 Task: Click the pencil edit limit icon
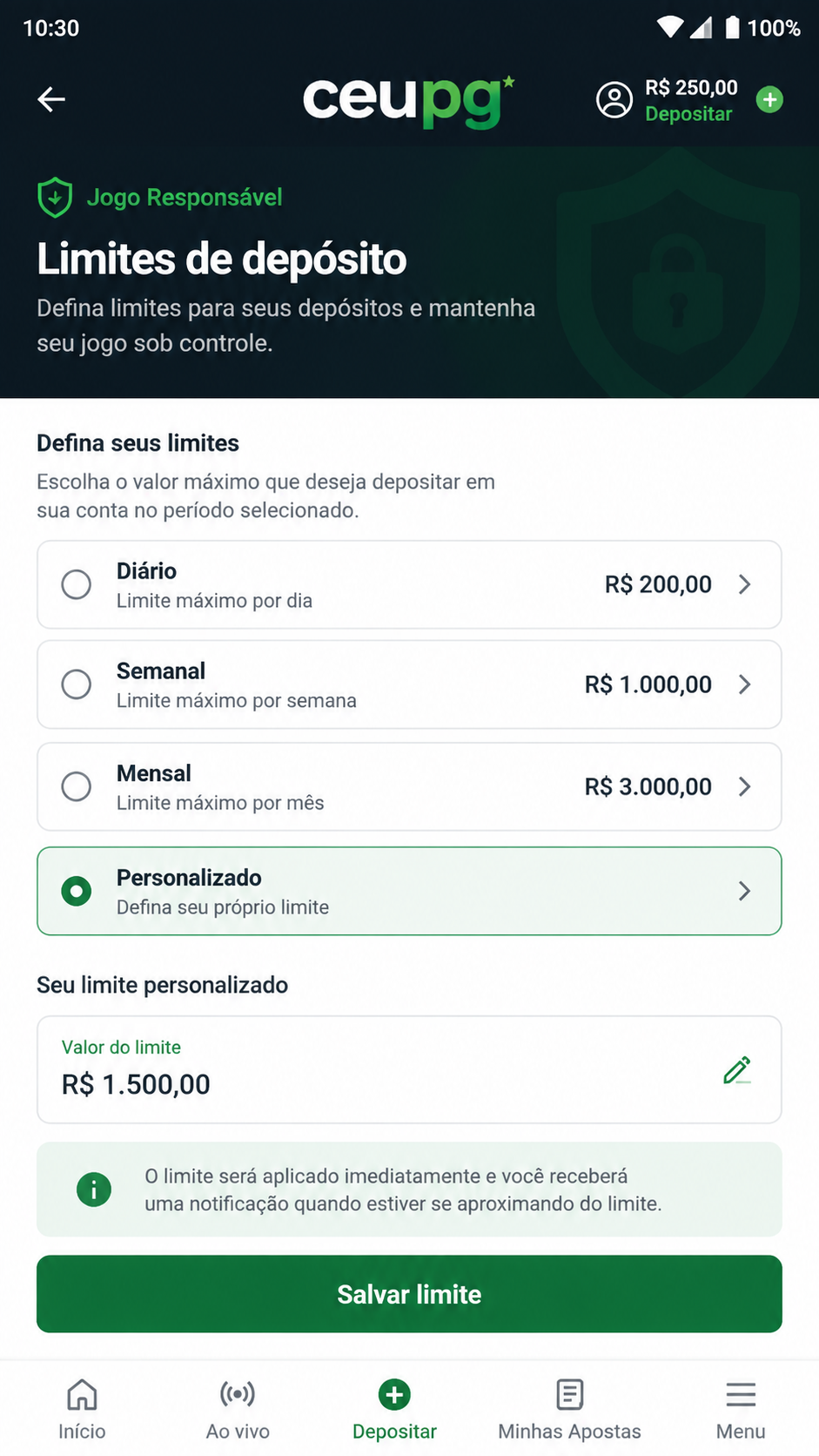click(x=737, y=1069)
